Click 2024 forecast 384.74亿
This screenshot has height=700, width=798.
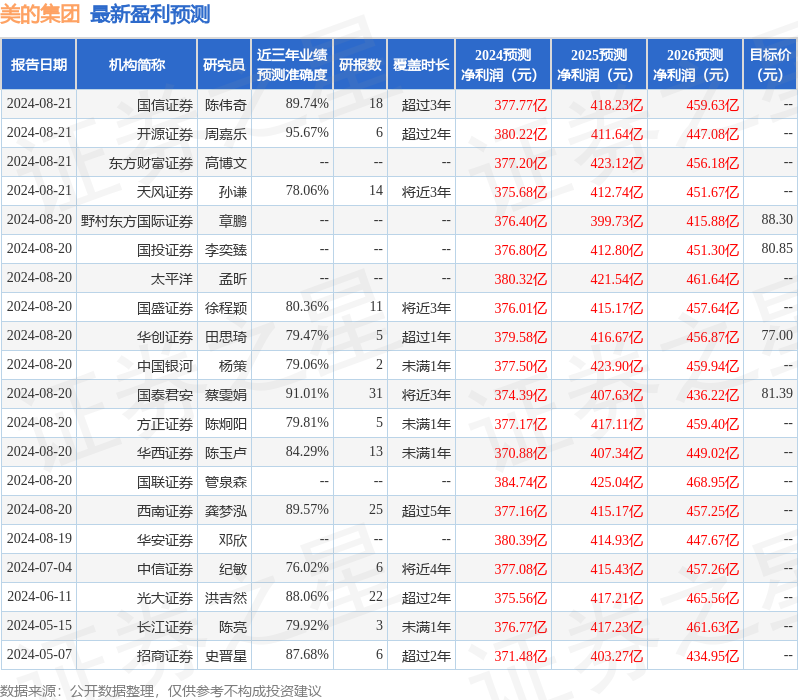521,482
